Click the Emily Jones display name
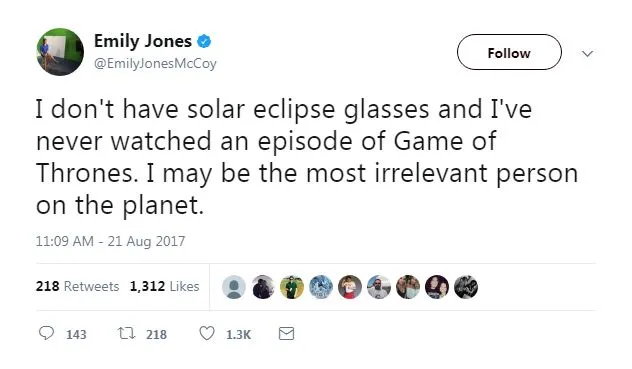632x369 pixels. (143, 41)
